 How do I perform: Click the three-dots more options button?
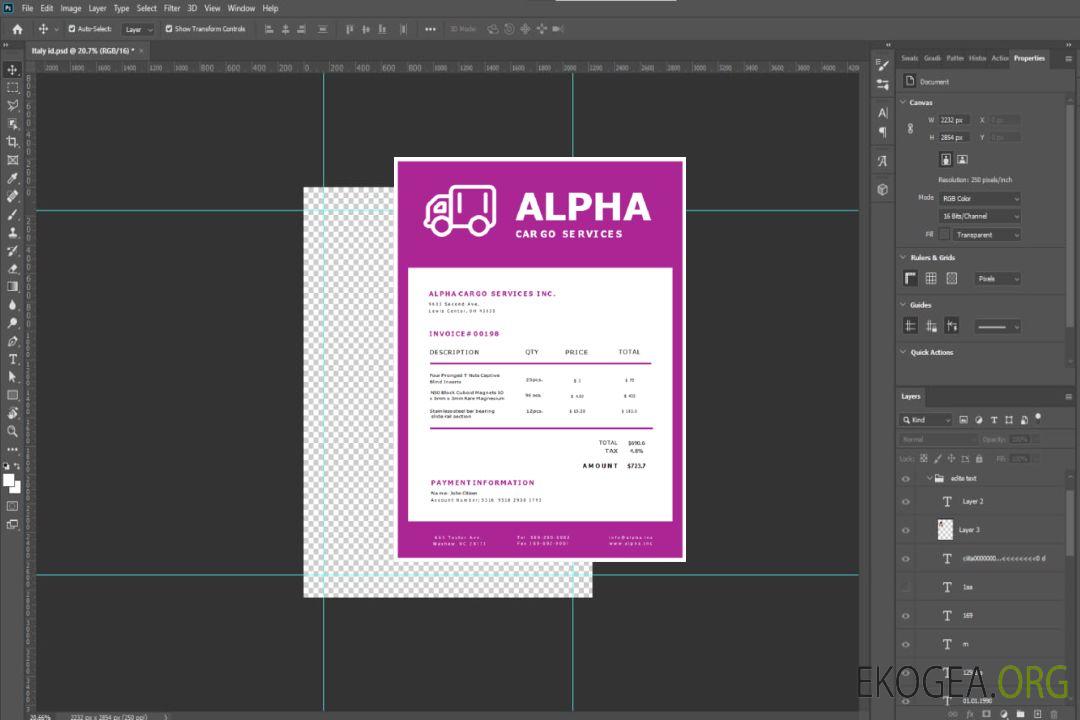(430, 29)
